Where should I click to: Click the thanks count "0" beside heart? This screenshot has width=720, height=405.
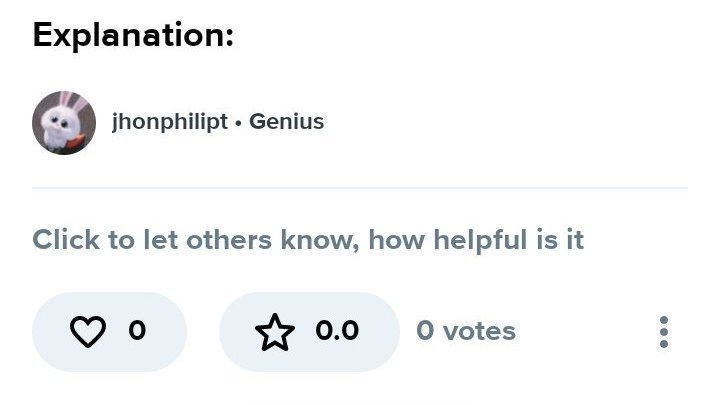[137, 331]
